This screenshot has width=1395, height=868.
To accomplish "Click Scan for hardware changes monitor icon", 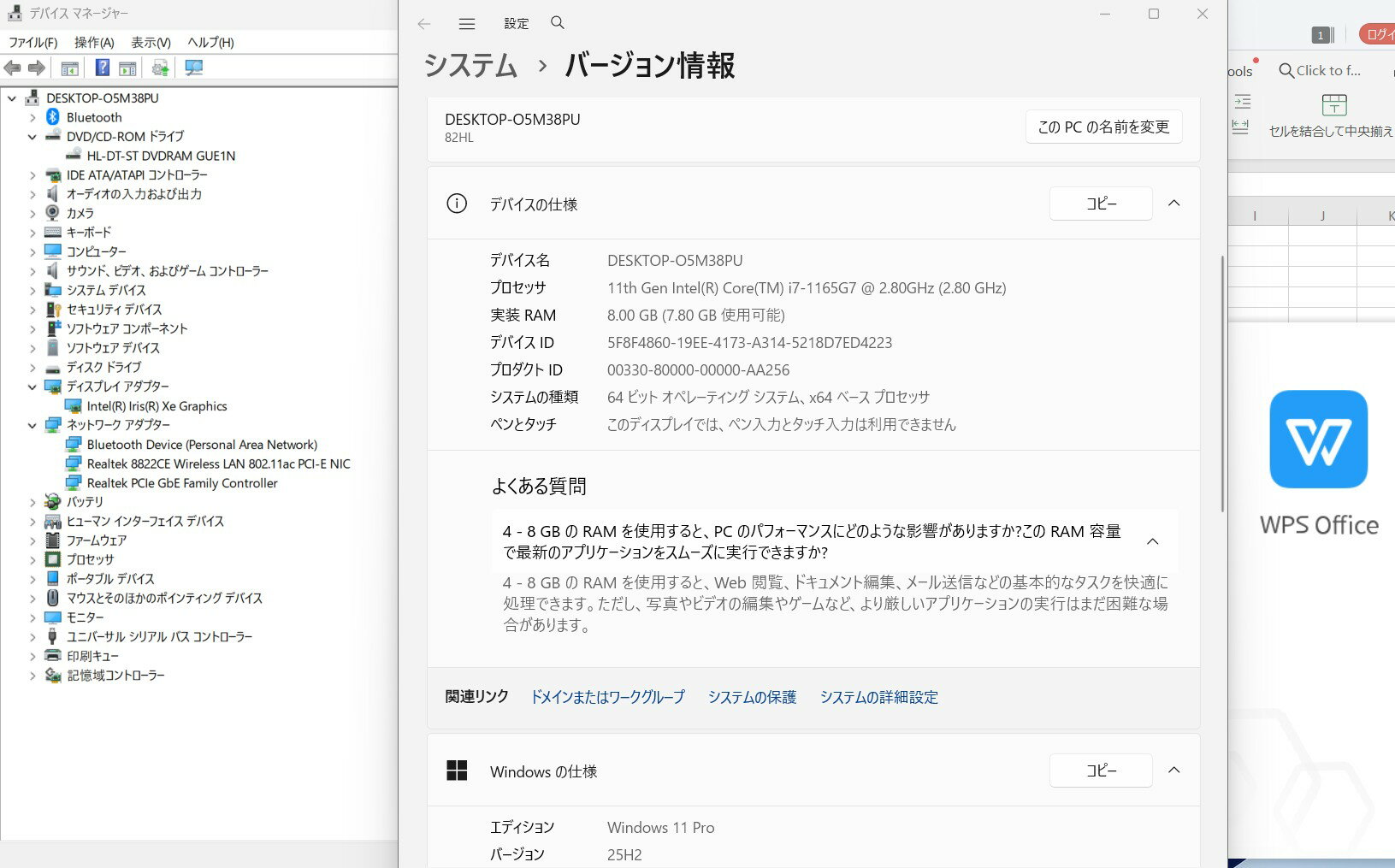I will (x=194, y=68).
